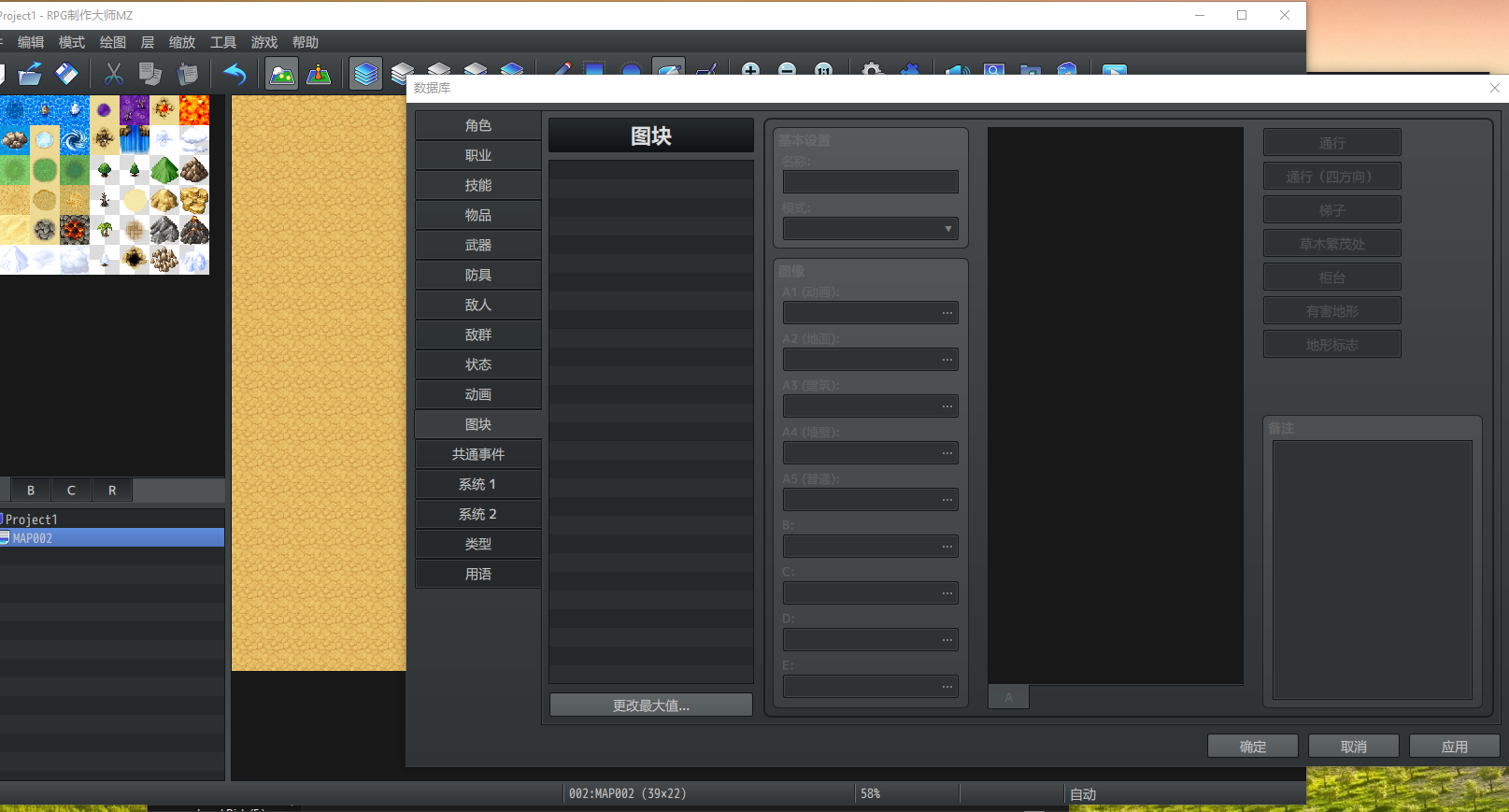
Task: Open the 共通事件 database category
Action: pyautogui.click(x=478, y=454)
